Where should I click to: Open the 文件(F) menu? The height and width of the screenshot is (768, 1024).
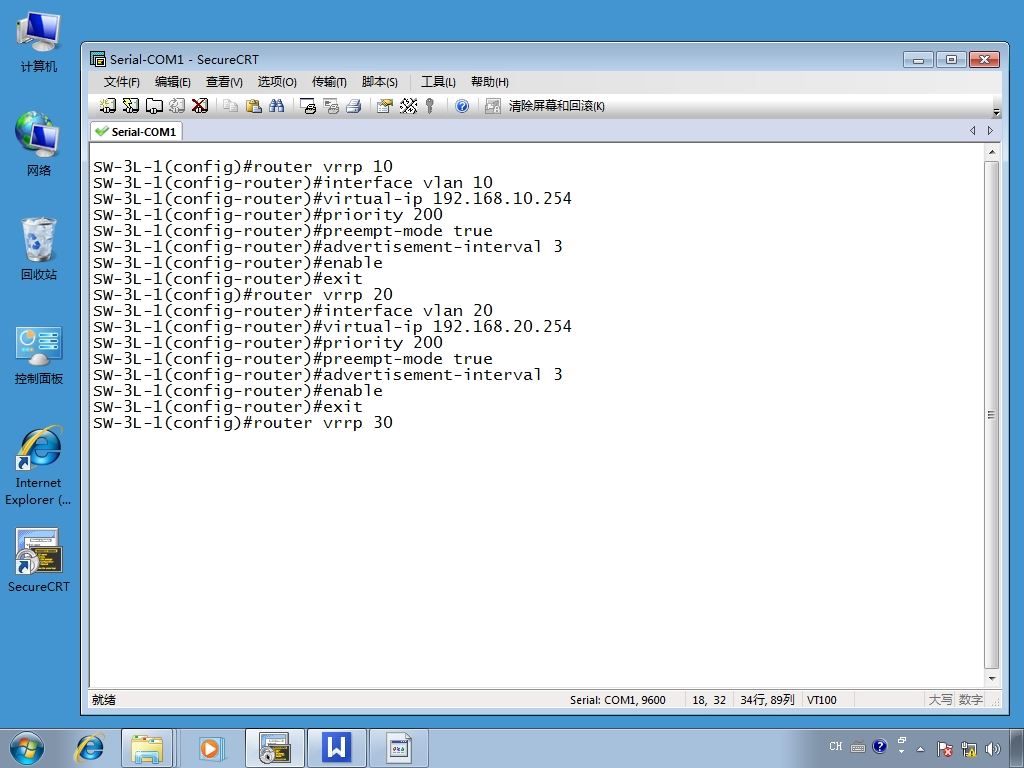pyautogui.click(x=121, y=82)
